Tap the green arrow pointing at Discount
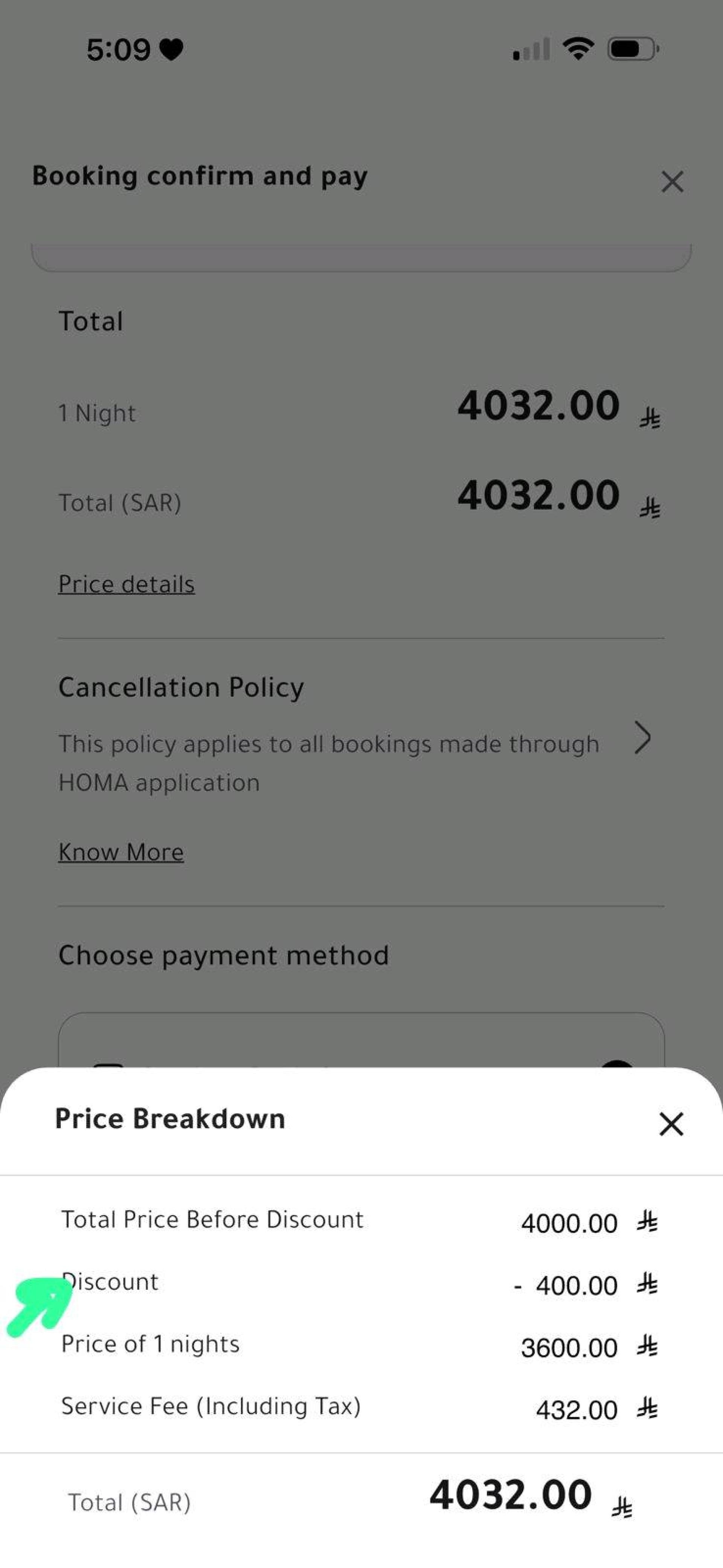Viewport: 723px width, 1568px height. pyautogui.click(x=39, y=1305)
